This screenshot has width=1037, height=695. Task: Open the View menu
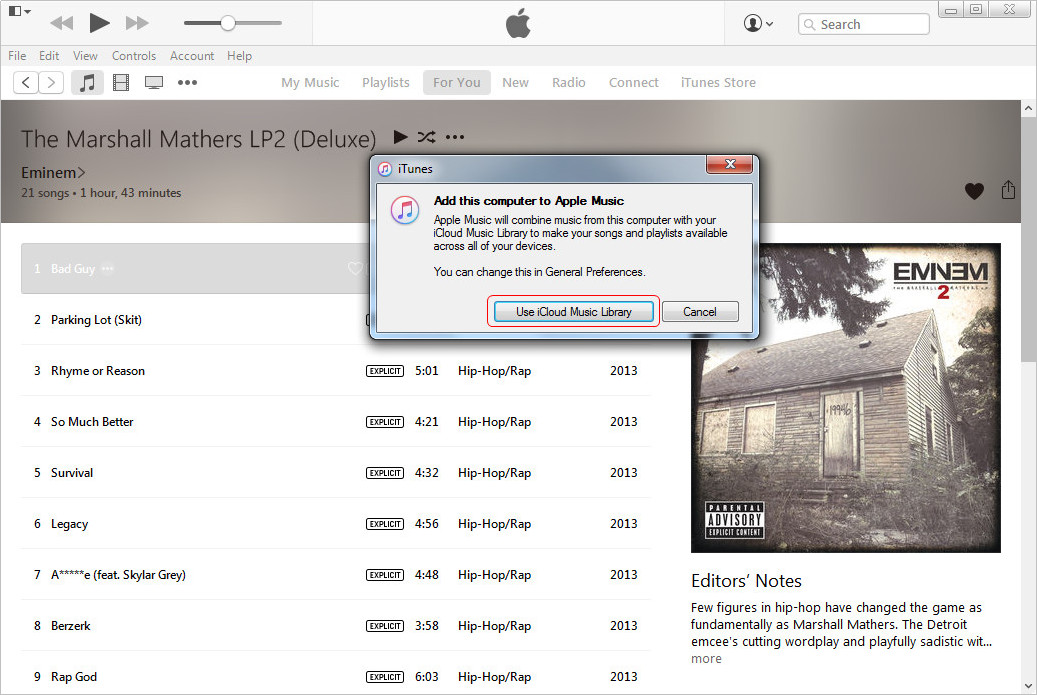(85, 56)
